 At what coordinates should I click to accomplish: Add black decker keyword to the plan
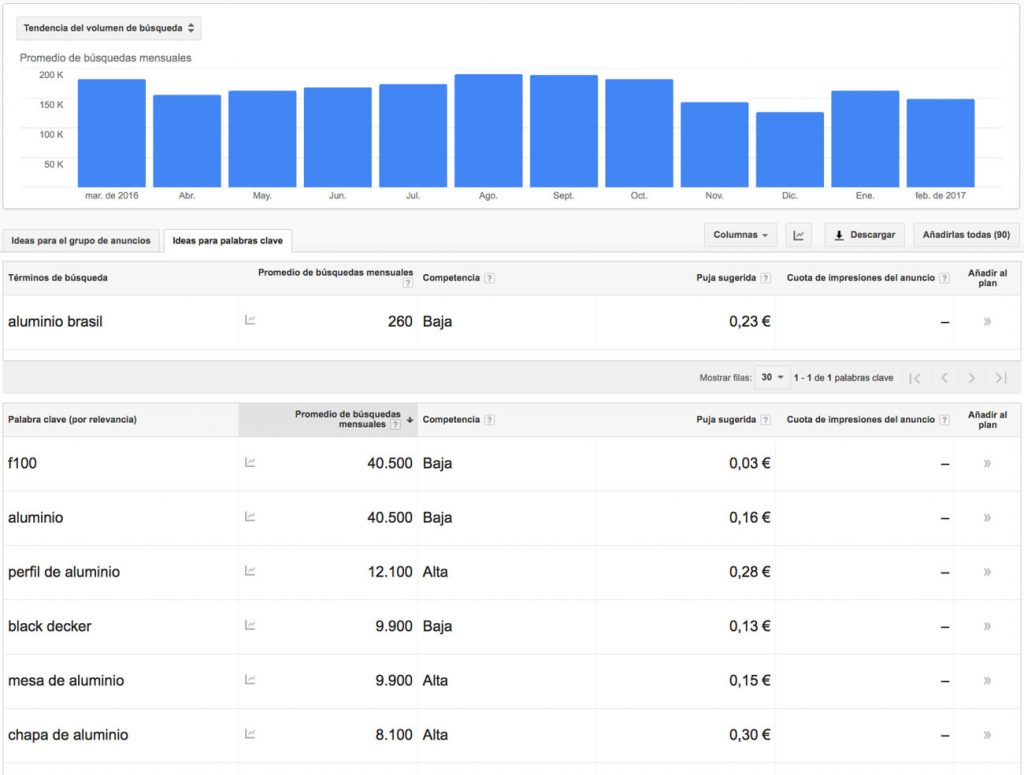(987, 626)
